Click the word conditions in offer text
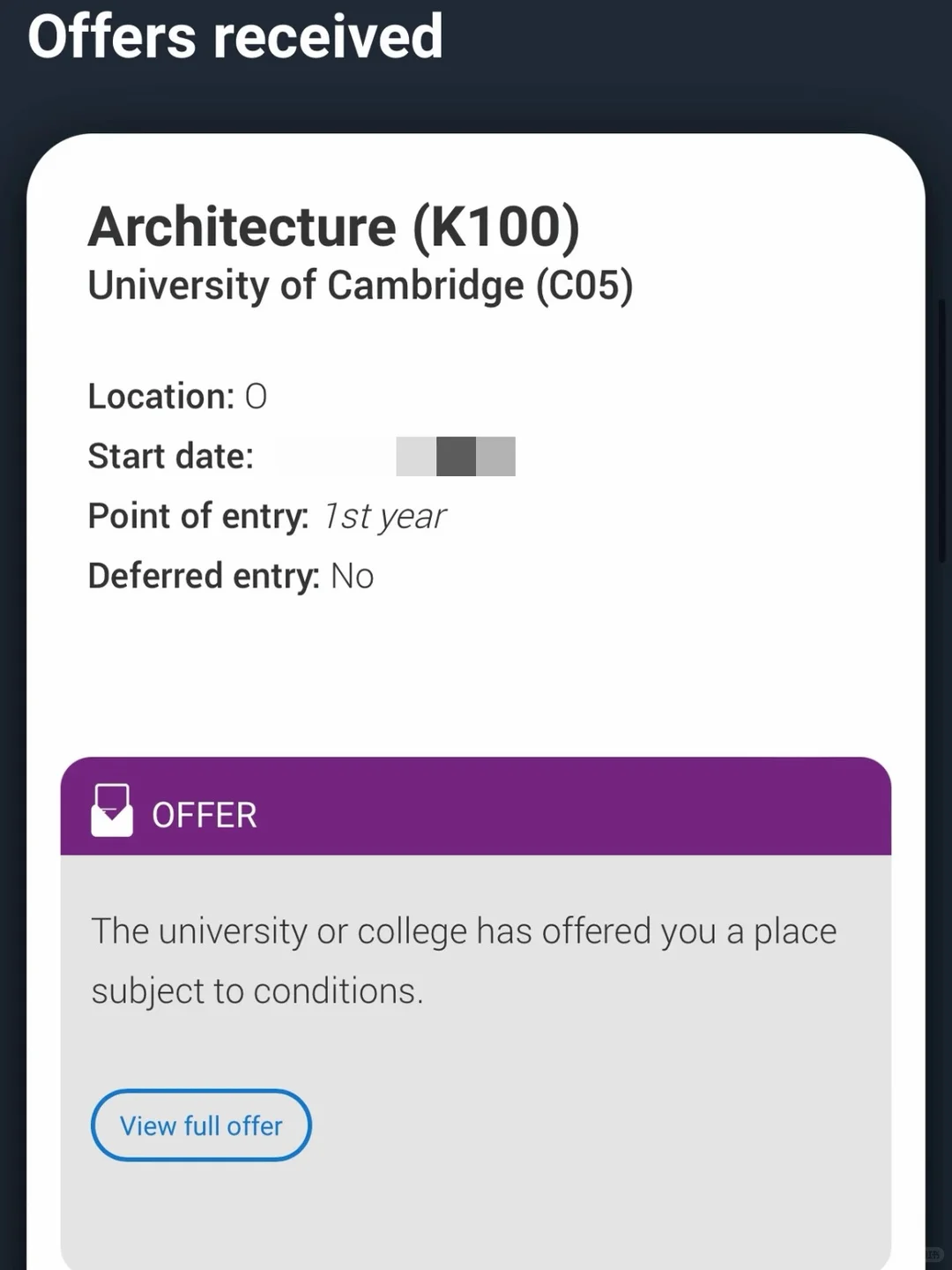This screenshot has height=1270, width=952. (338, 991)
